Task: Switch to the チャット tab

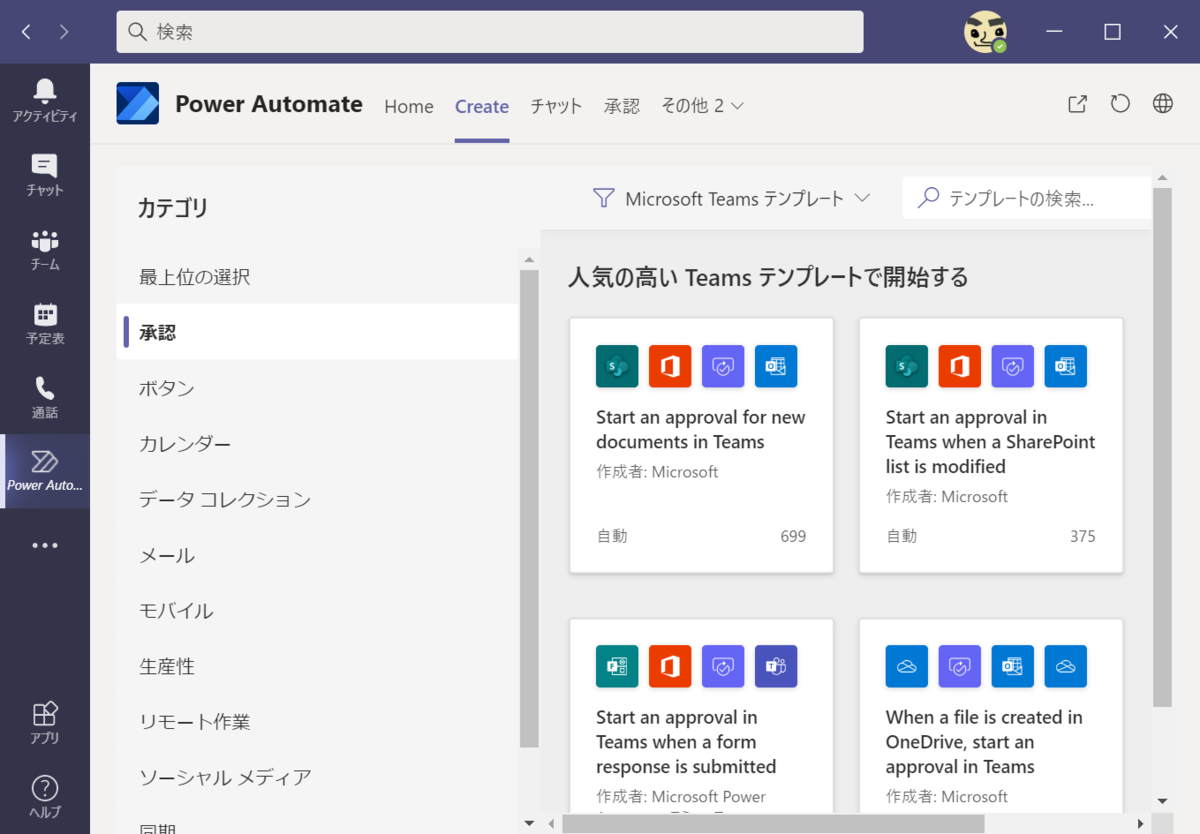Action: tap(556, 106)
